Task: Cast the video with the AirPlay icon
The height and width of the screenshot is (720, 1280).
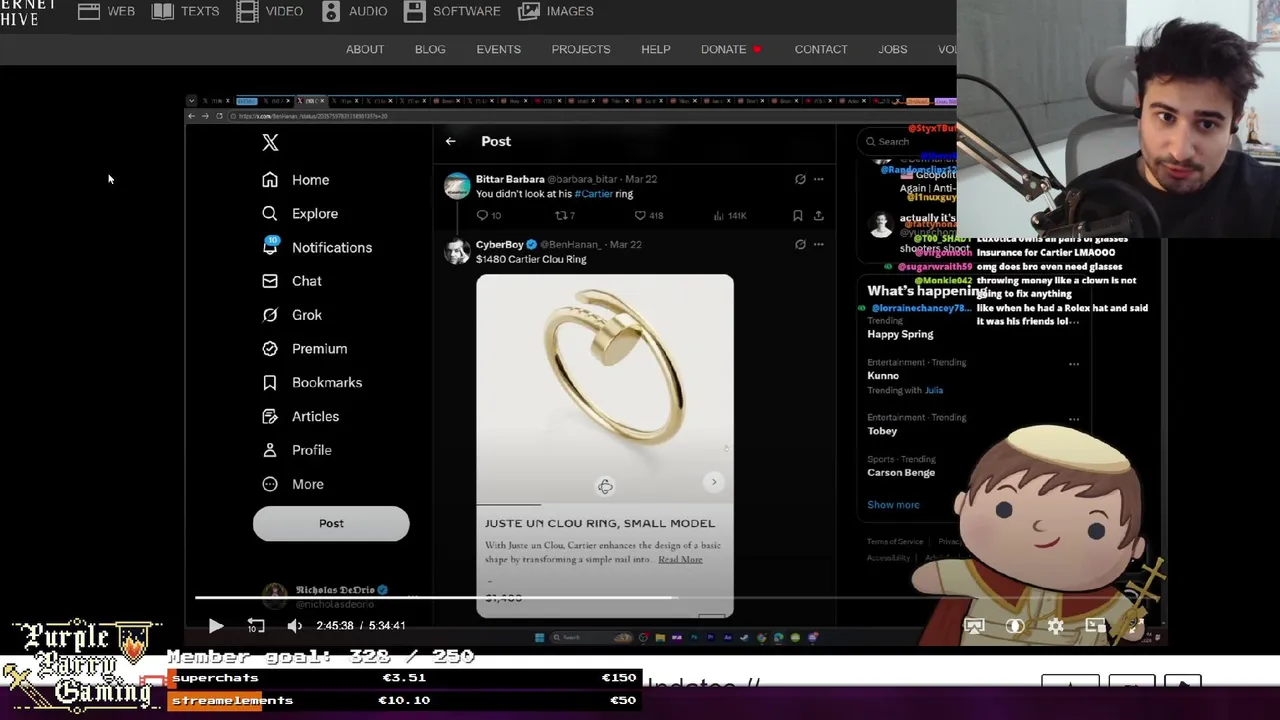Action: point(974,626)
